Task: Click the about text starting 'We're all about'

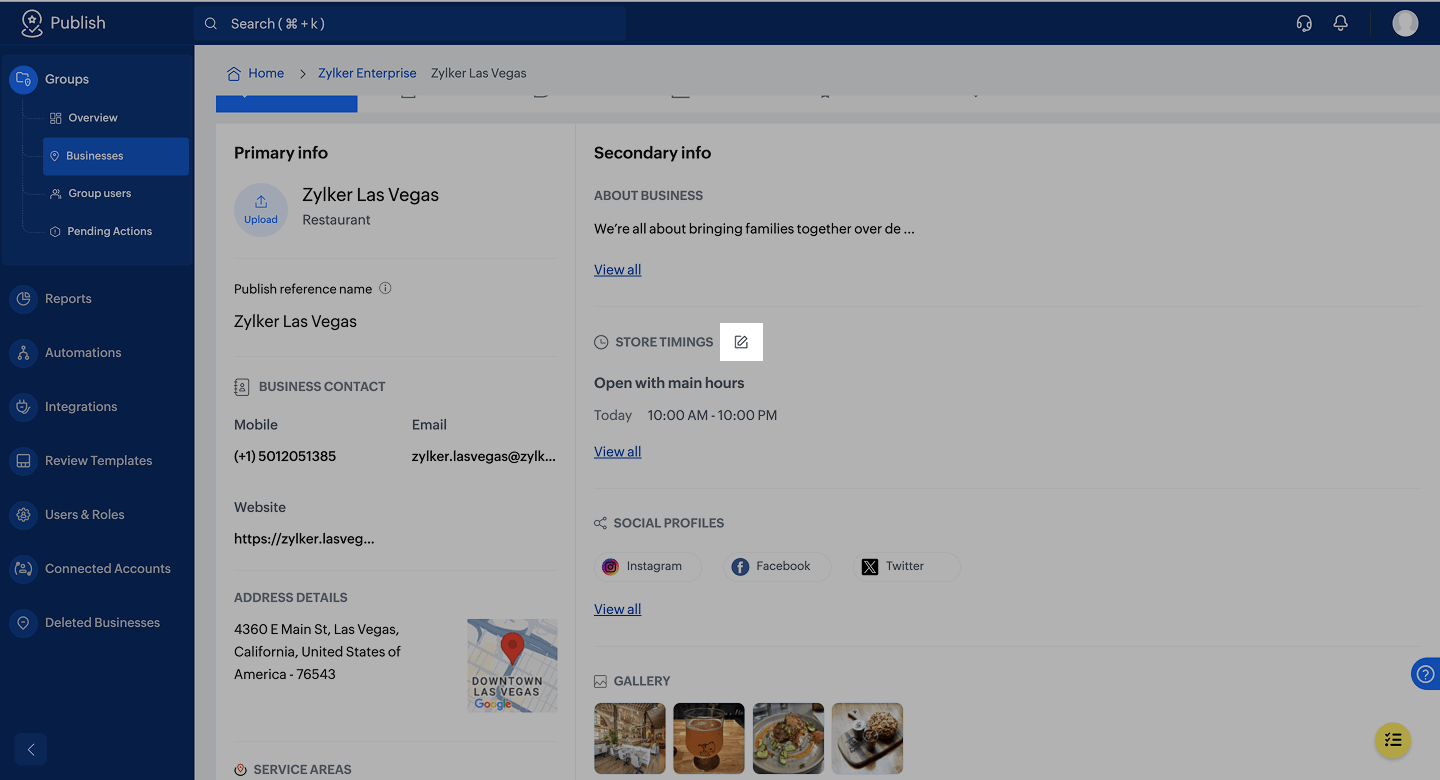Action: [754, 229]
